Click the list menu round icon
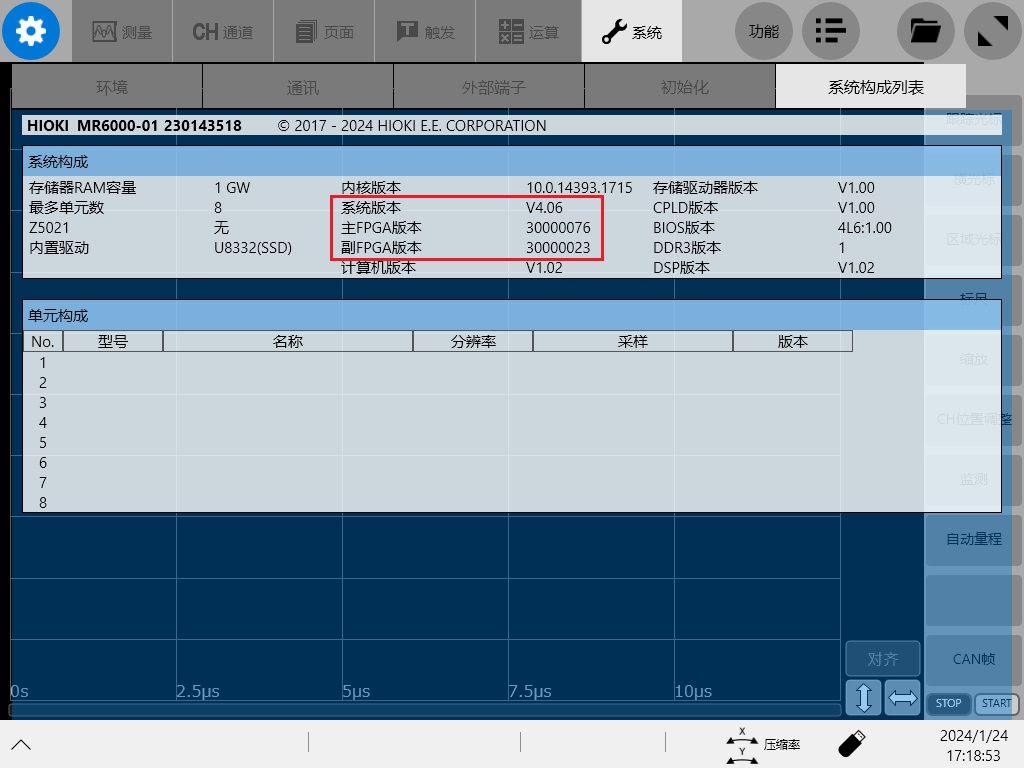Viewport: 1024px width, 768px height. [830, 31]
